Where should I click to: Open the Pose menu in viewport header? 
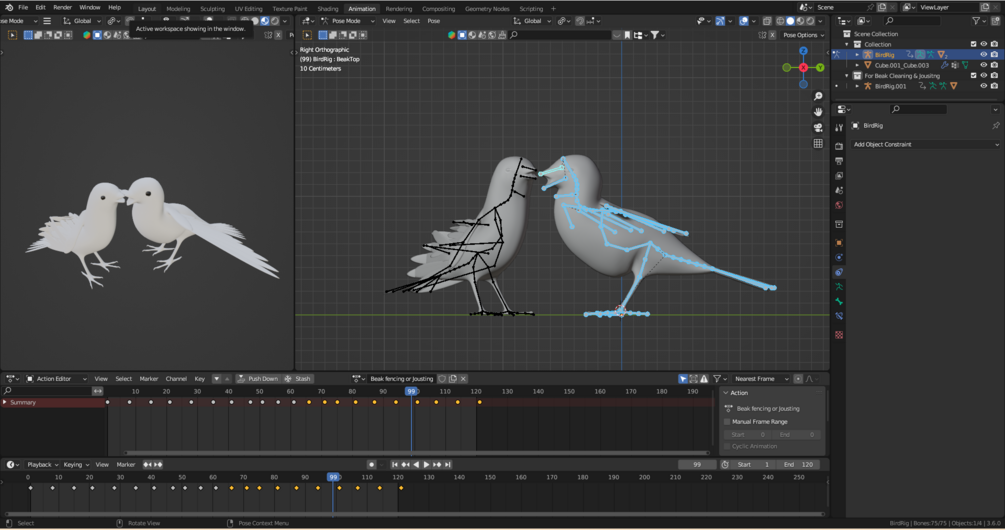click(433, 21)
